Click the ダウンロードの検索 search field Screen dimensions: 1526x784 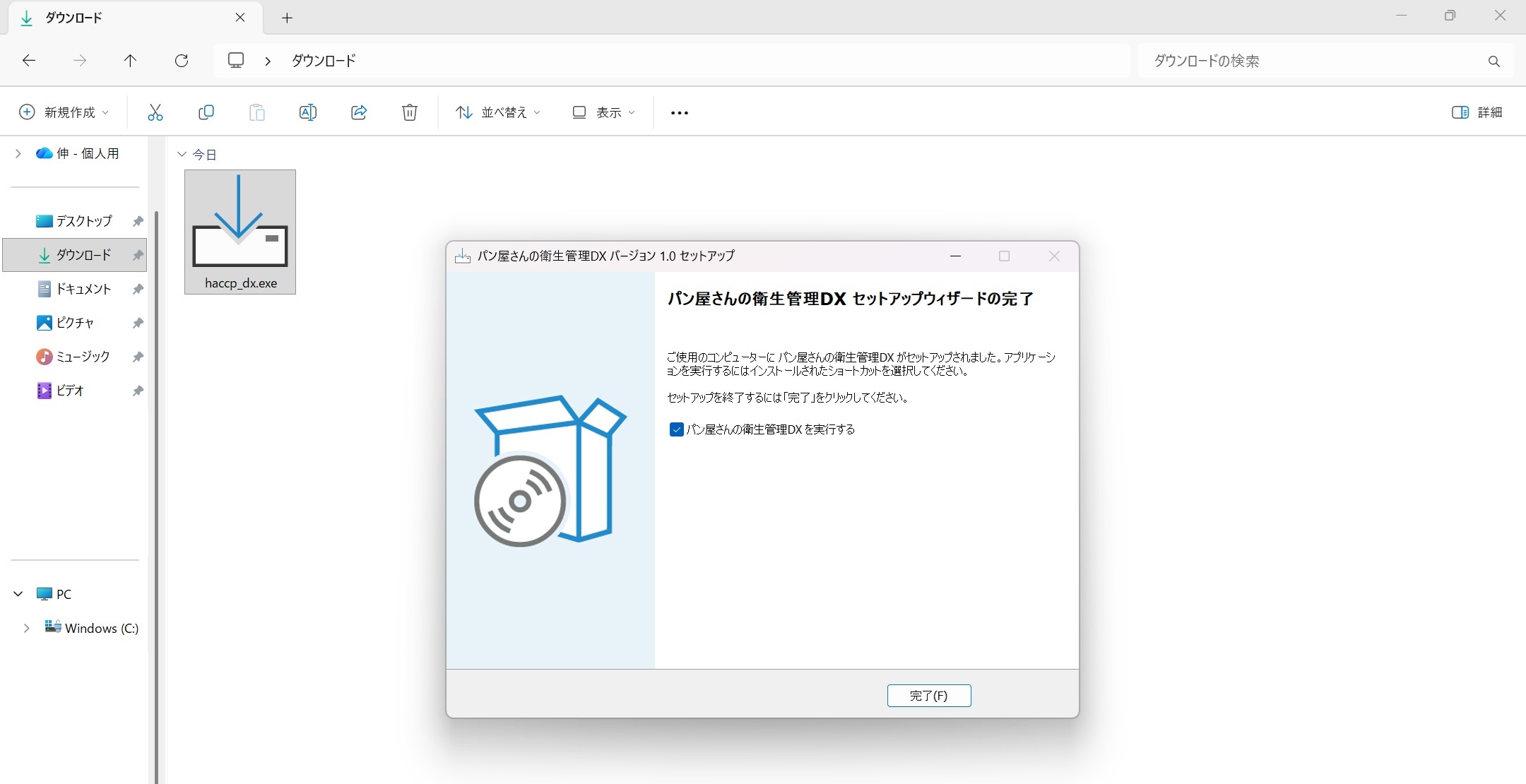pyautogui.click(x=1314, y=61)
